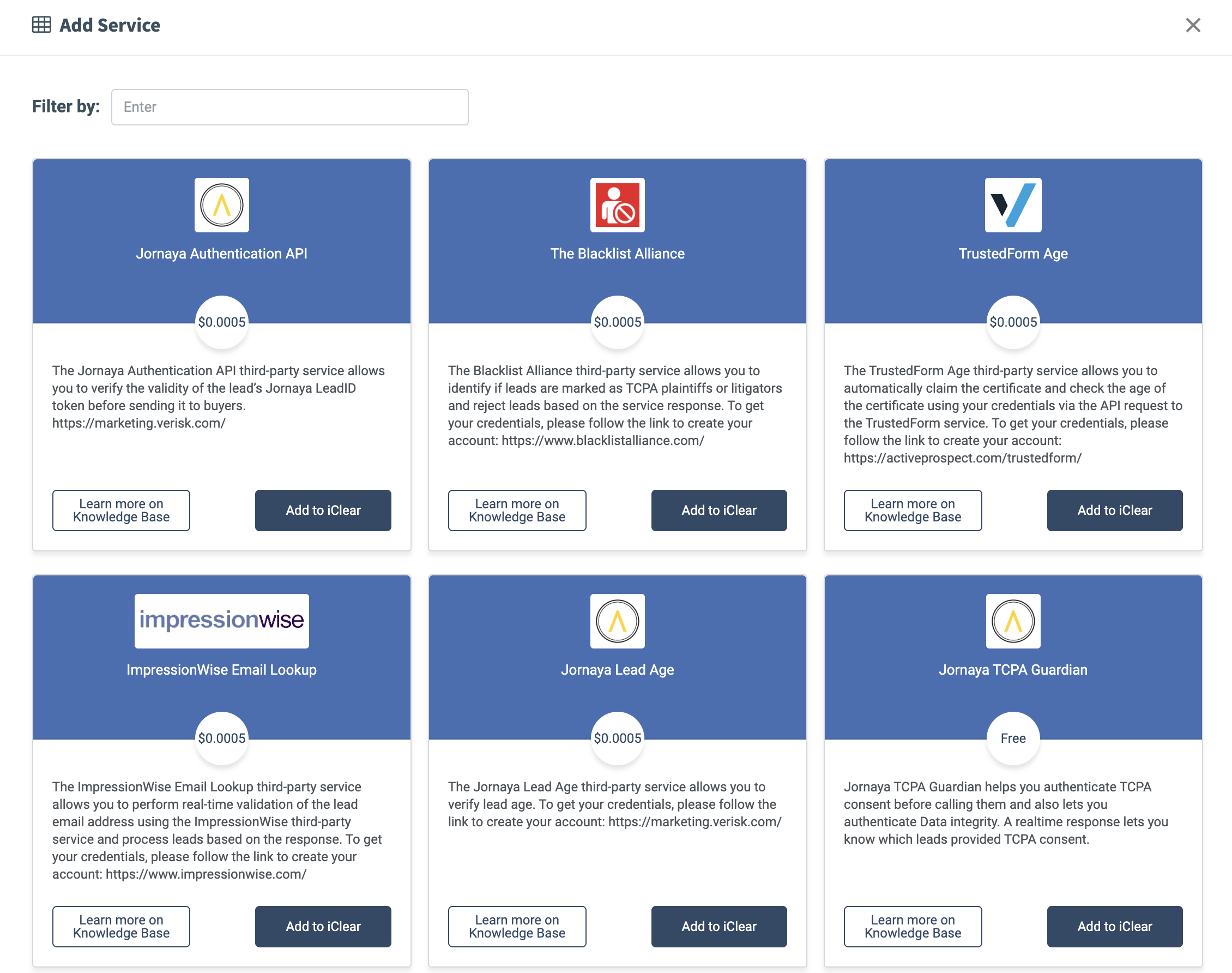The width and height of the screenshot is (1232, 973).
Task: Add The Blacklist Alliance to iClear
Action: pyautogui.click(x=718, y=510)
